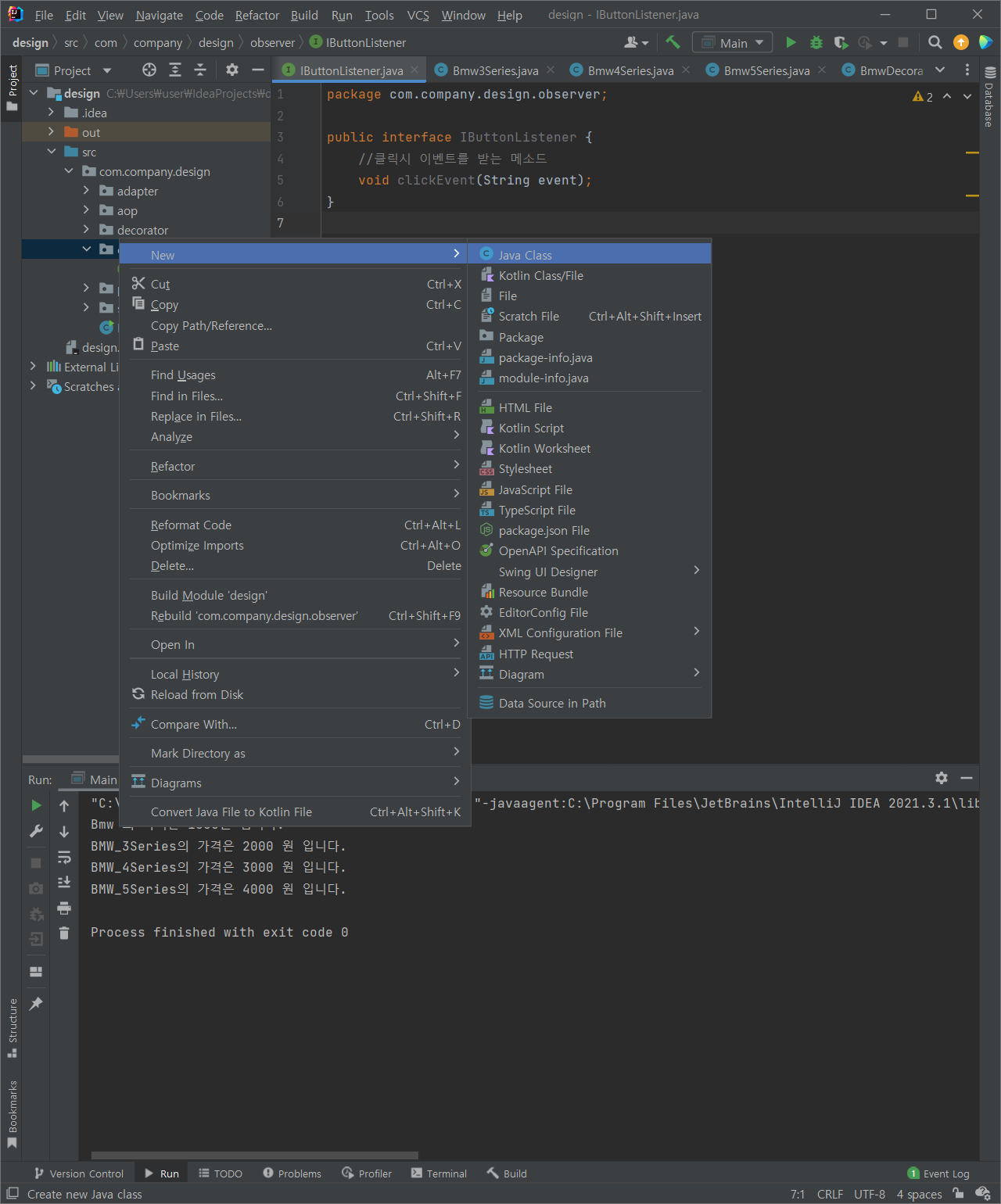This screenshot has width=1001, height=1204.
Task: Expand the decorator package
Action: point(86,230)
